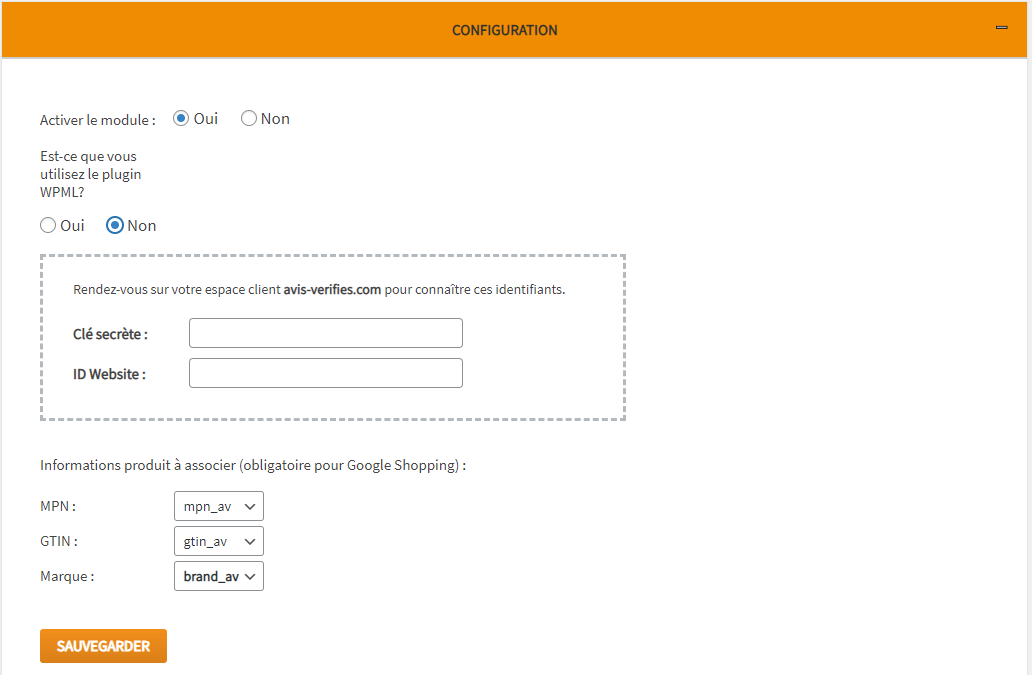Viewport: 1032px width, 675px height.
Task: Click the CONFIGURATION header title
Action: [x=504, y=30]
